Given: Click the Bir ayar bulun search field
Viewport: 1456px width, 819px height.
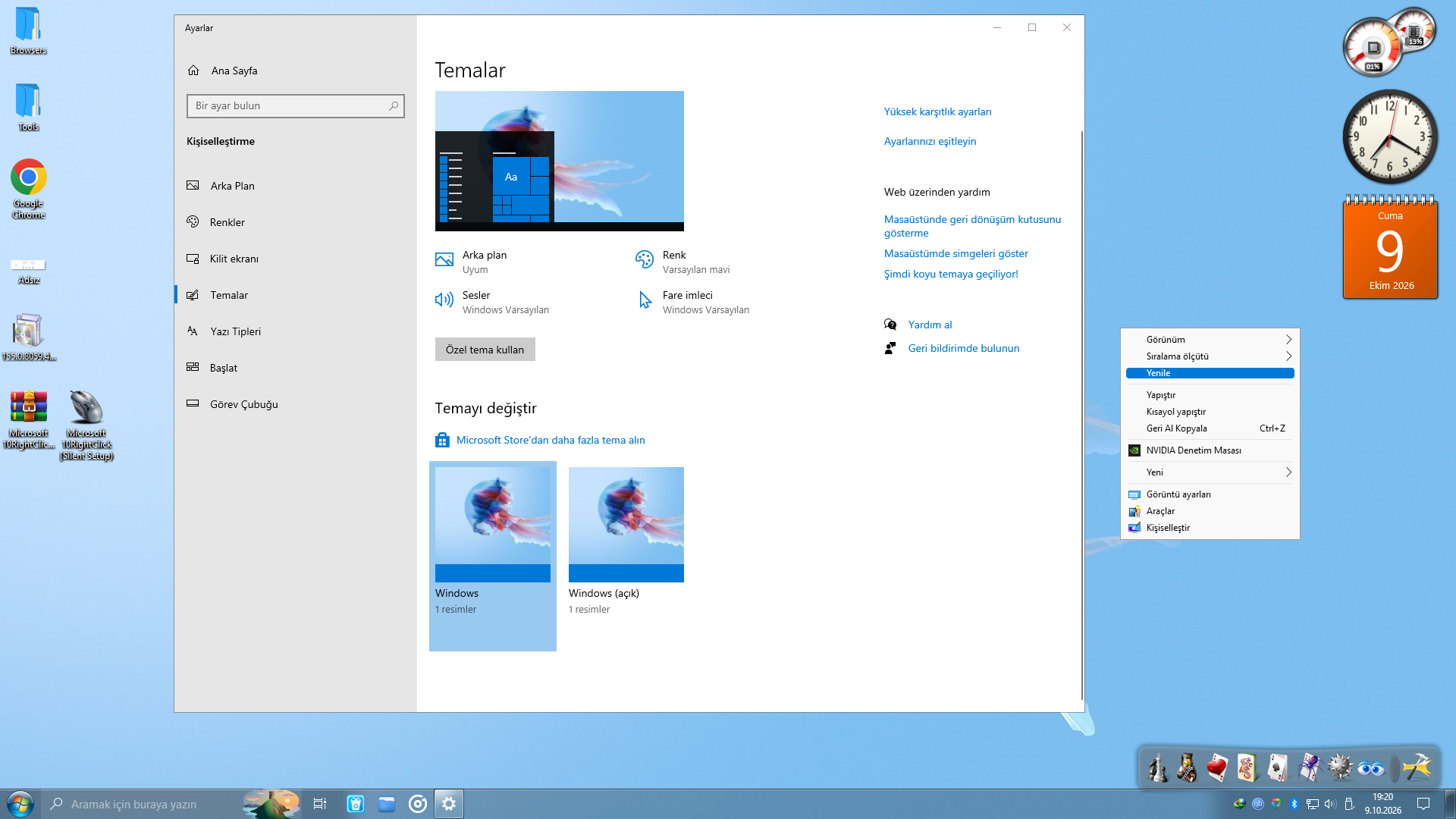Looking at the screenshot, I should point(295,105).
